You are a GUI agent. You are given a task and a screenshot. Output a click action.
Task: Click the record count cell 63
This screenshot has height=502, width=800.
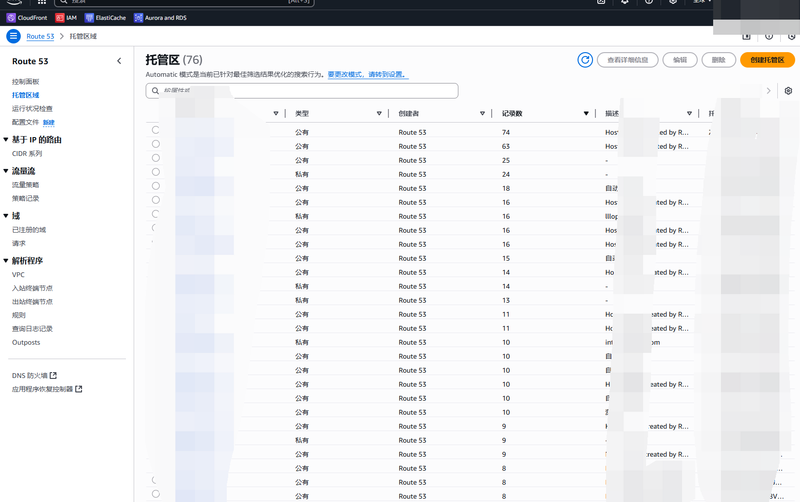click(x=506, y=146)
